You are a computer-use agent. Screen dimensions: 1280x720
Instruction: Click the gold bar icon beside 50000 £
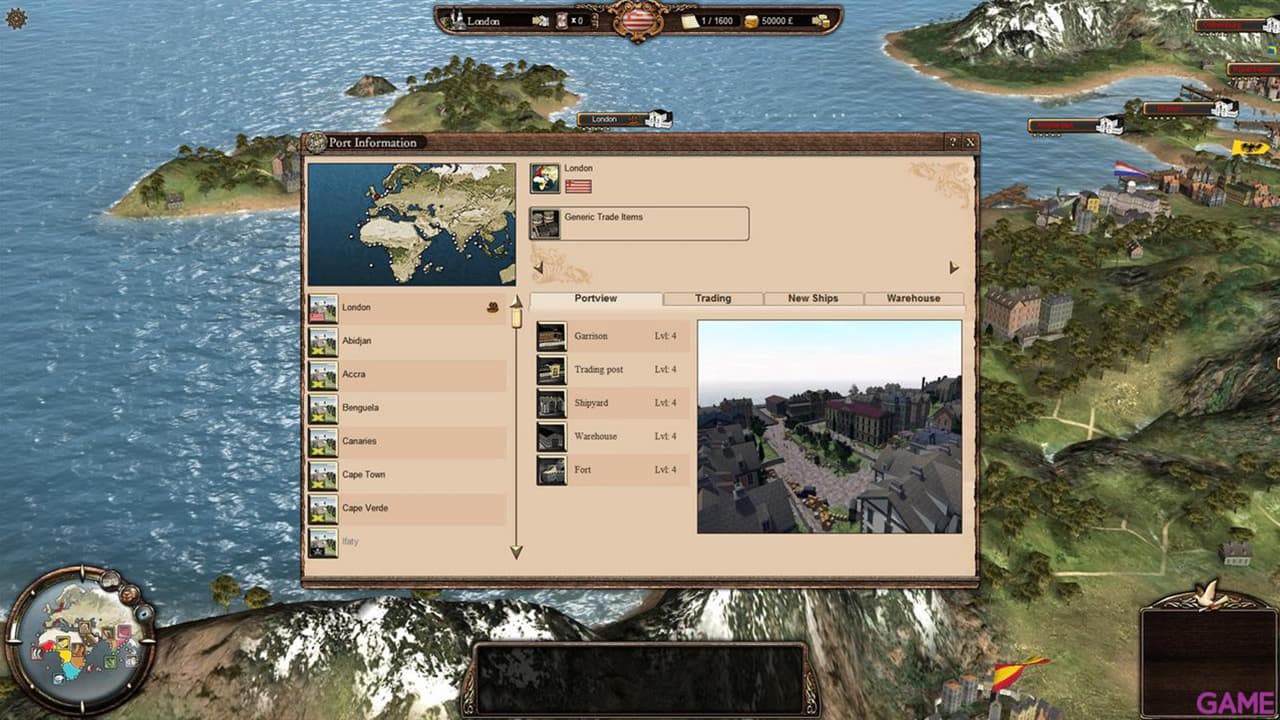(751, 21)
